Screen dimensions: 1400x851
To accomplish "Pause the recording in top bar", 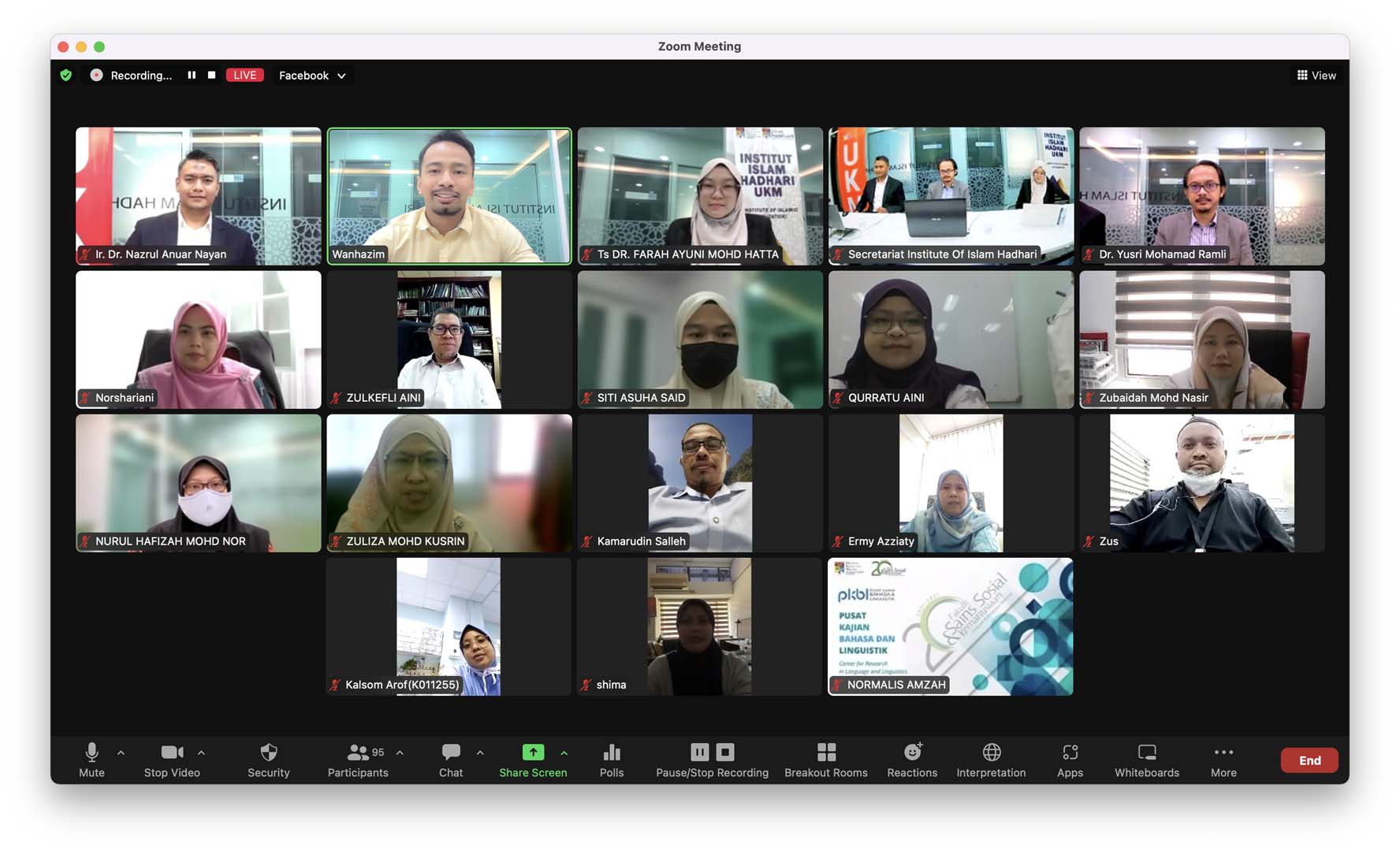I will click(192, 76).
